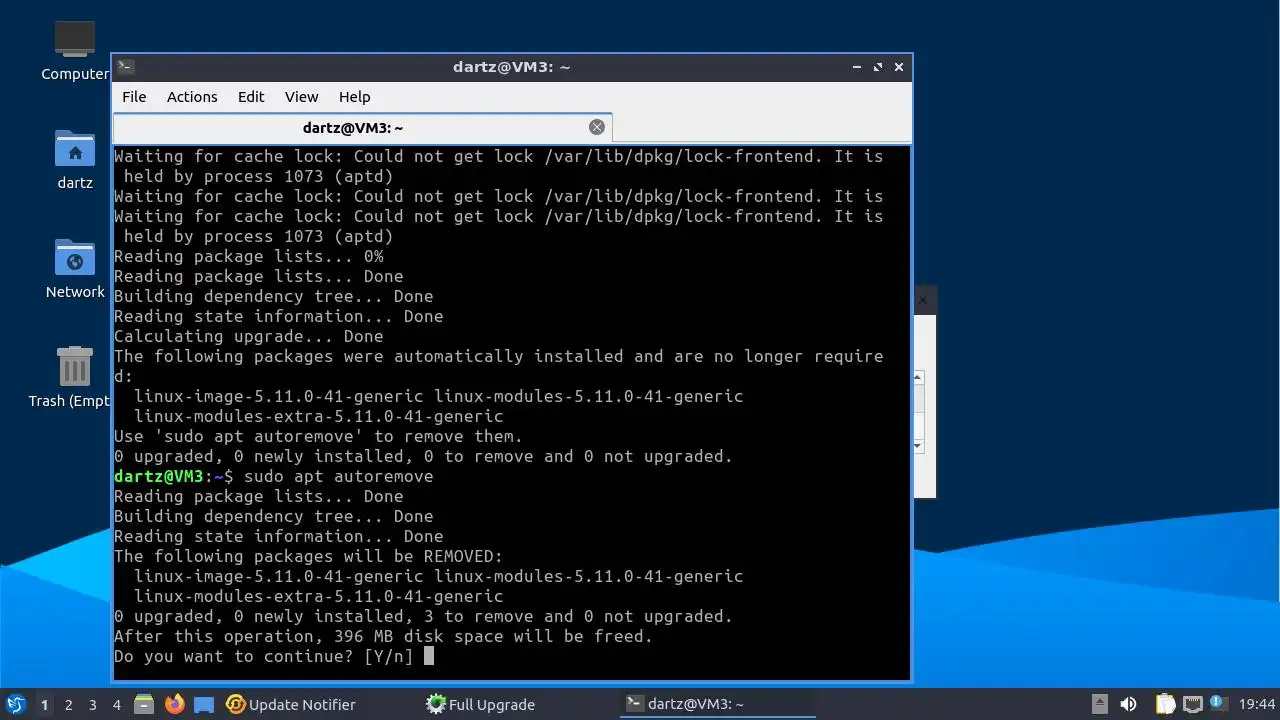
Task: Launch Firefox from the panel
Action: pos(174,704)
